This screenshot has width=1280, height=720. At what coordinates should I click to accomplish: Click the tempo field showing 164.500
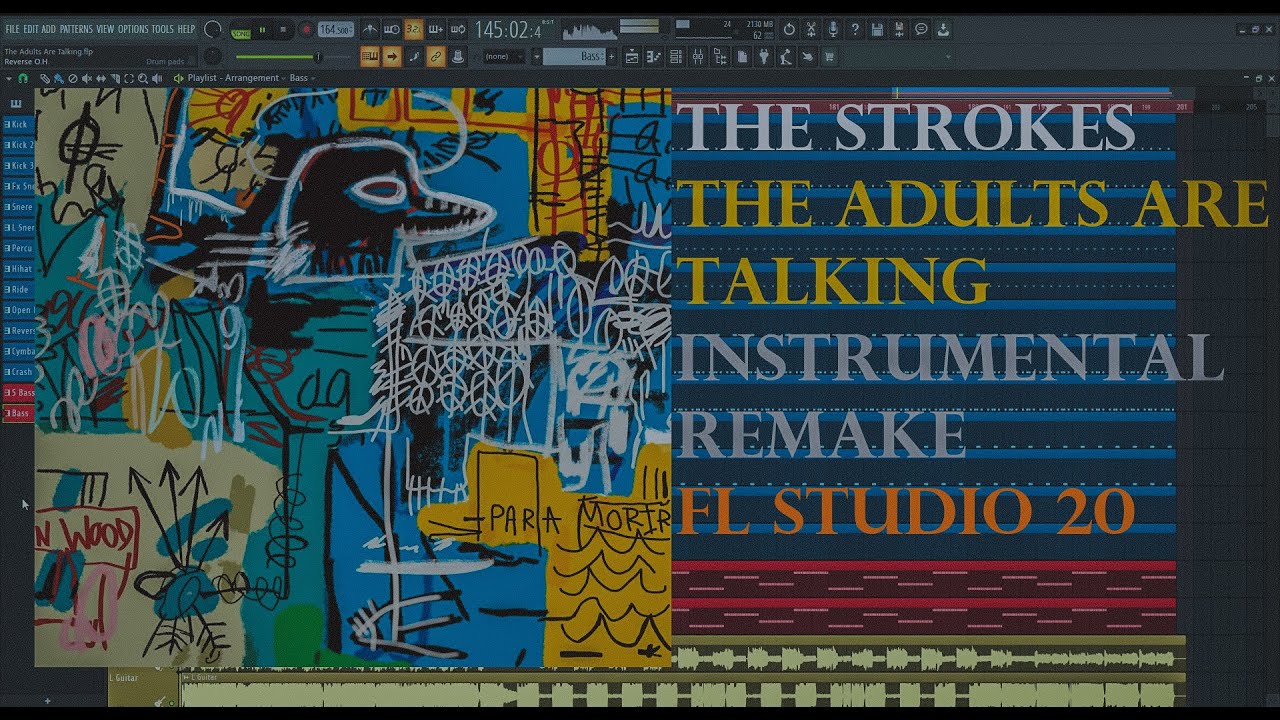tap(336, 30)
